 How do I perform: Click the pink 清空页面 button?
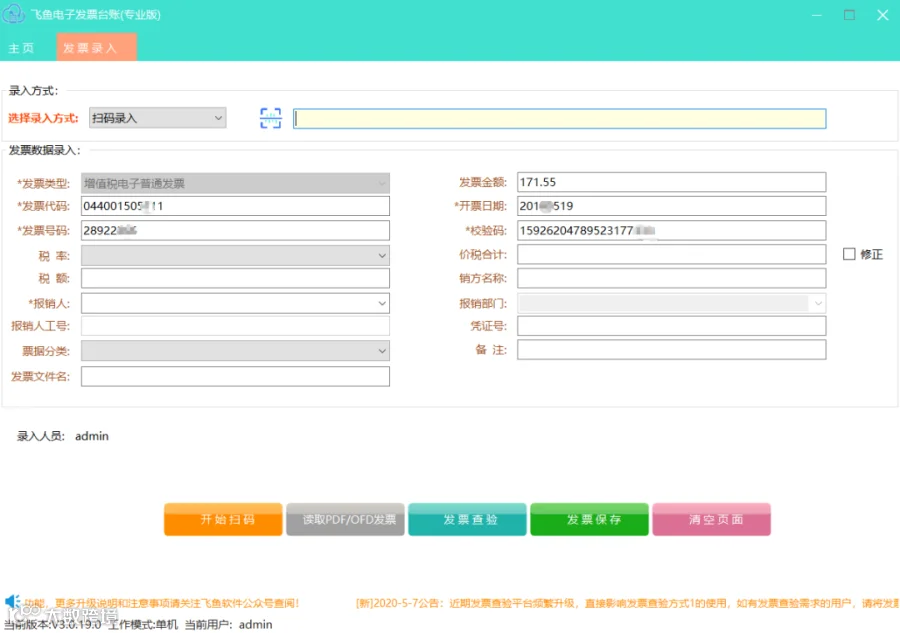click(x=712, y=519)
